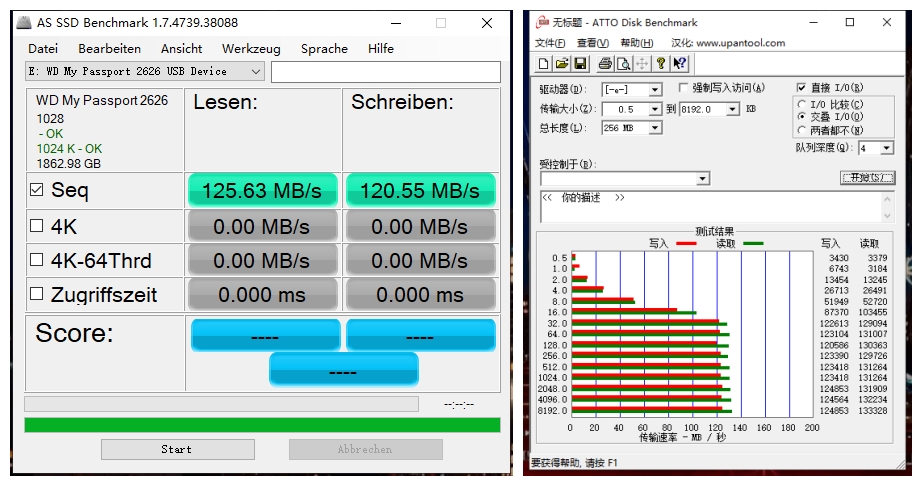The image size is (922, 486).
Task: Click the Start button in AS SSD
Action: tap(178, 449)
